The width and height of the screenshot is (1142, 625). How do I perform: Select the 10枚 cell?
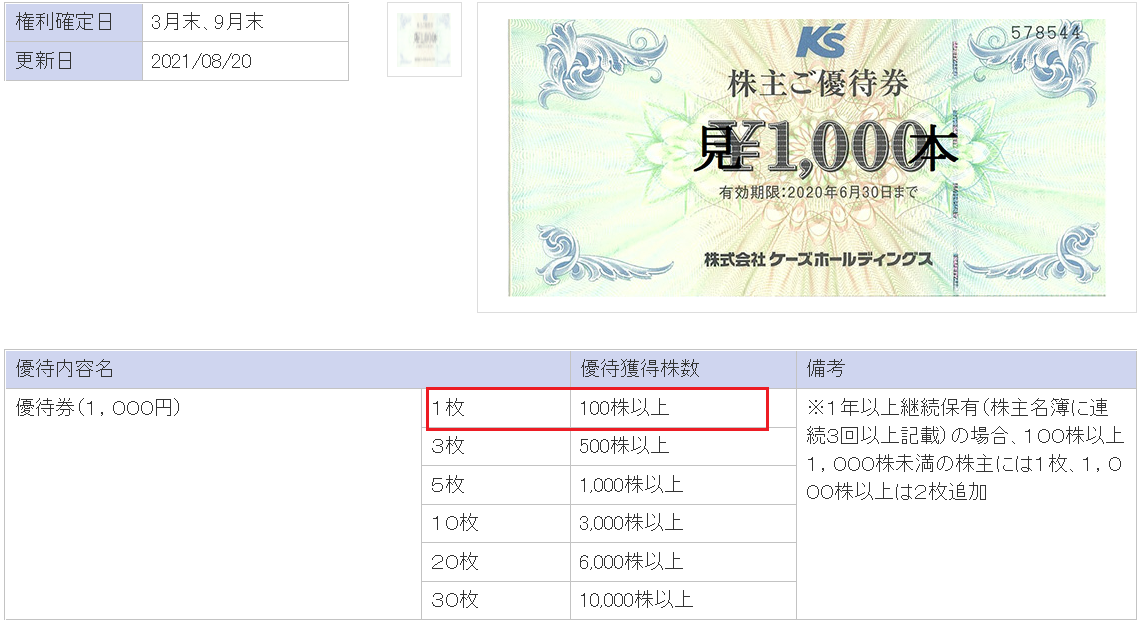[496, 523]
